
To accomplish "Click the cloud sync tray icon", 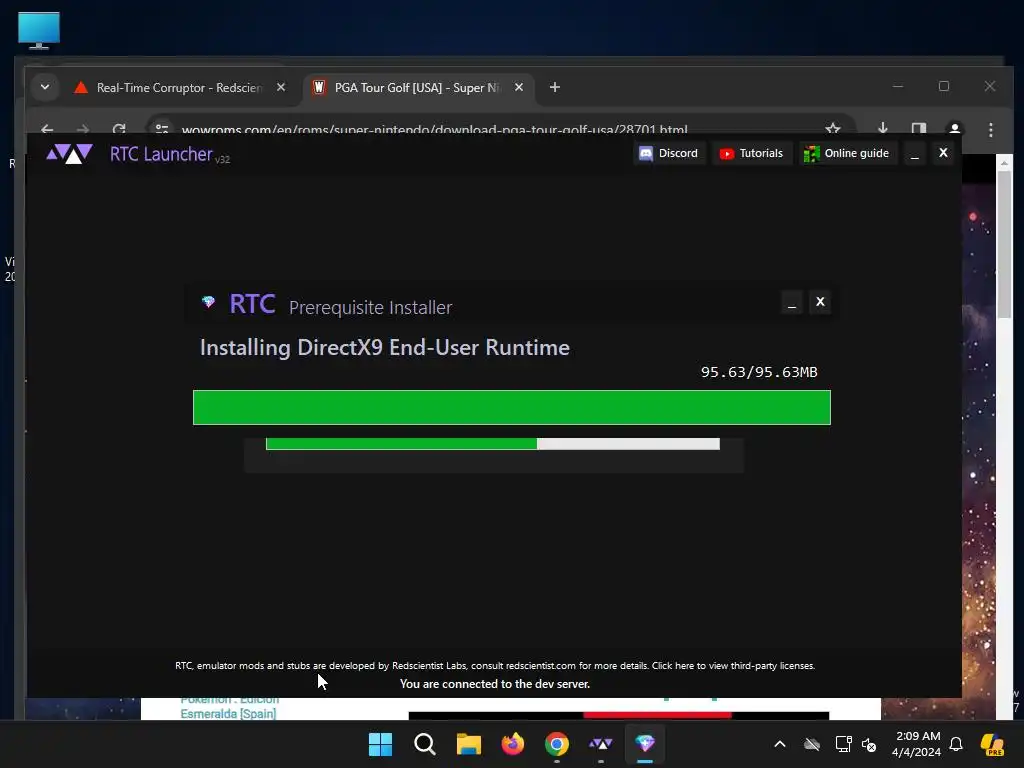I will tap(812, 744).
